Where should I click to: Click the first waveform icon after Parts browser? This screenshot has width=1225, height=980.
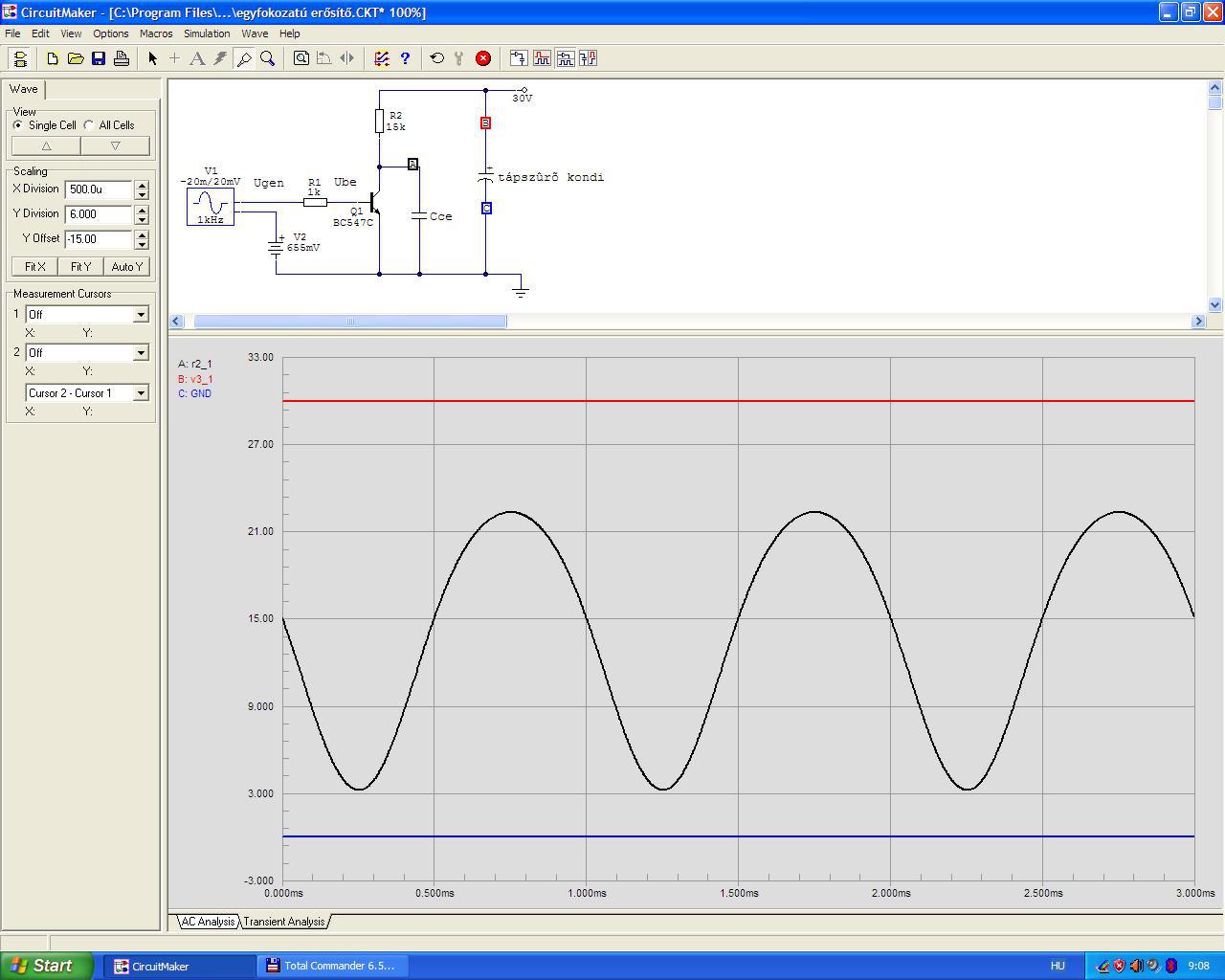pos(542,58)
